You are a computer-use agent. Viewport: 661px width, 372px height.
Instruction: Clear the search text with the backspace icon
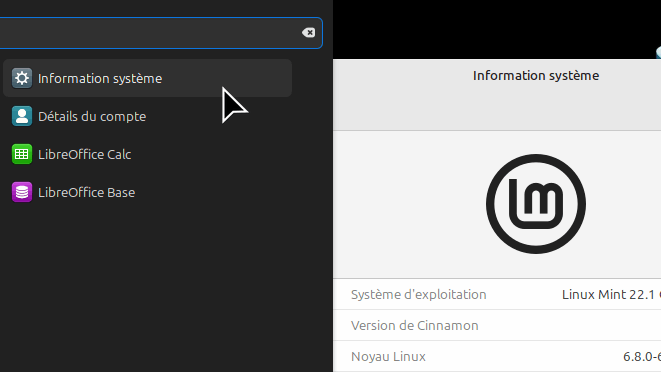(x=309, y=32)
